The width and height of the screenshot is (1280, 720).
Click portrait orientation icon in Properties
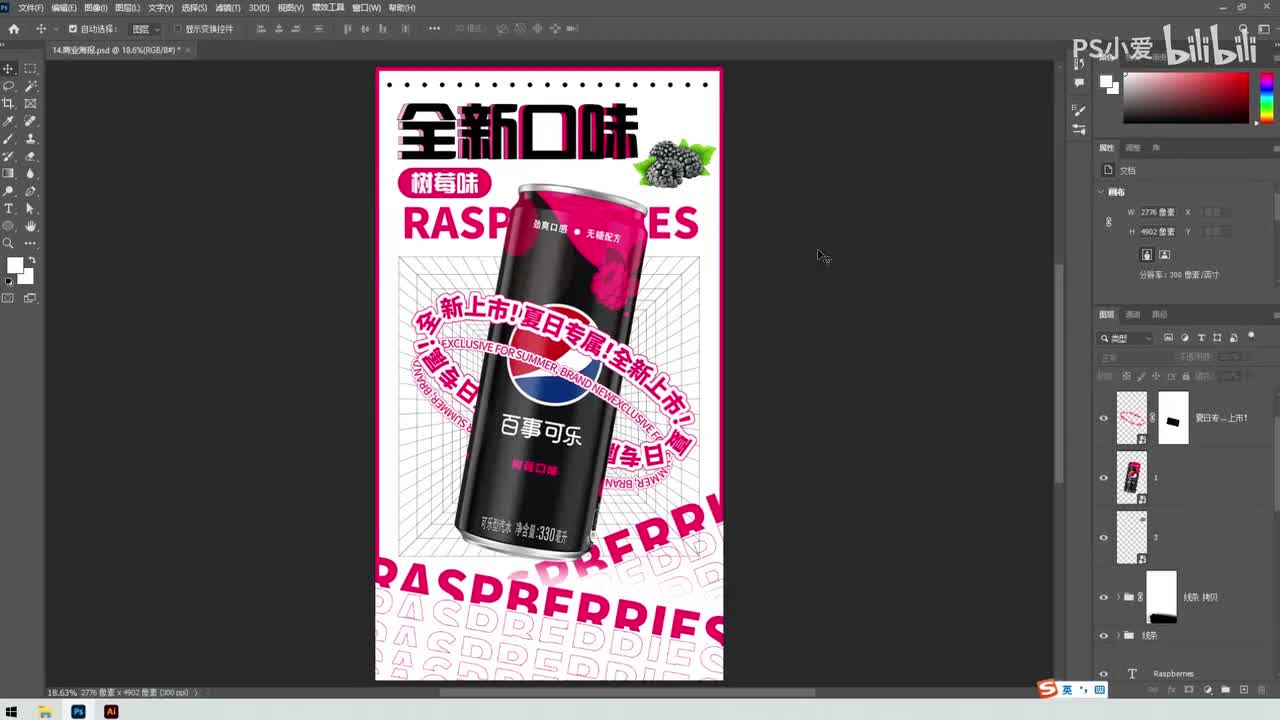[1147, 255]
